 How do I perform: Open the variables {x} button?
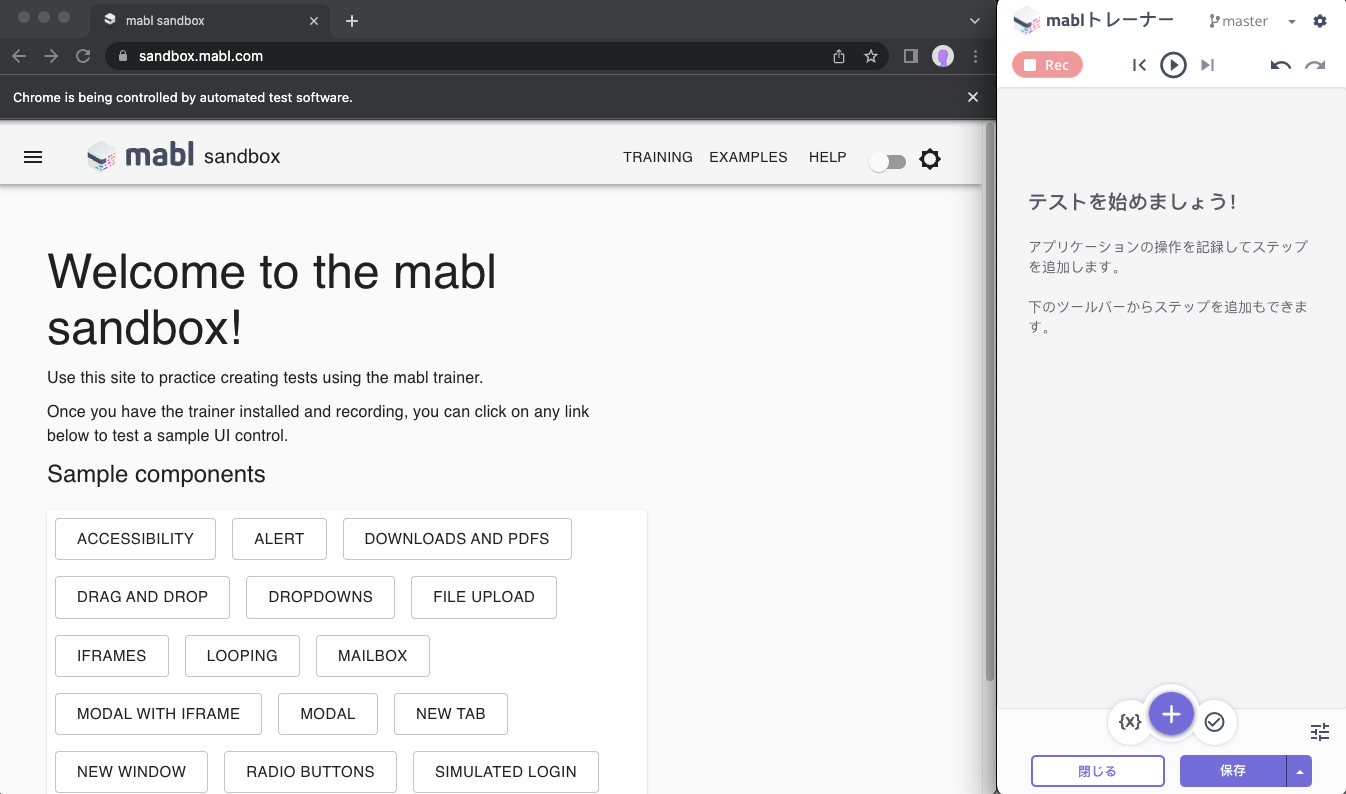[1130, 722]
